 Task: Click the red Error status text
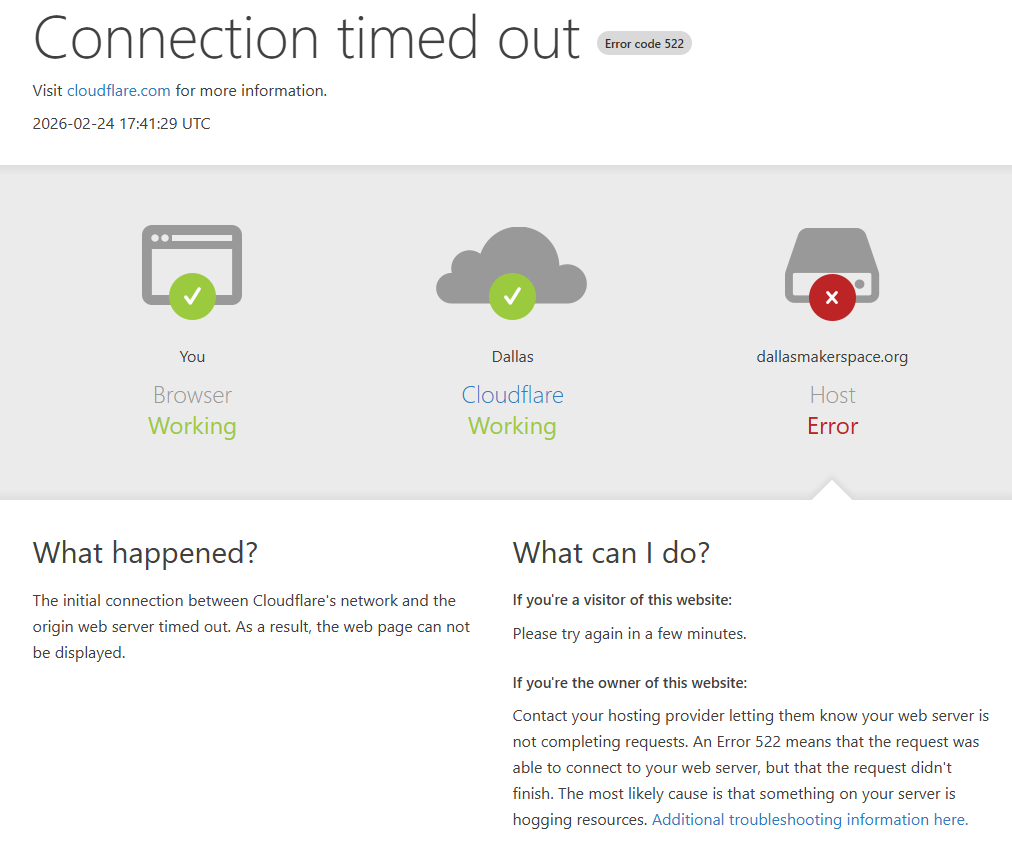tap(833, 426)
